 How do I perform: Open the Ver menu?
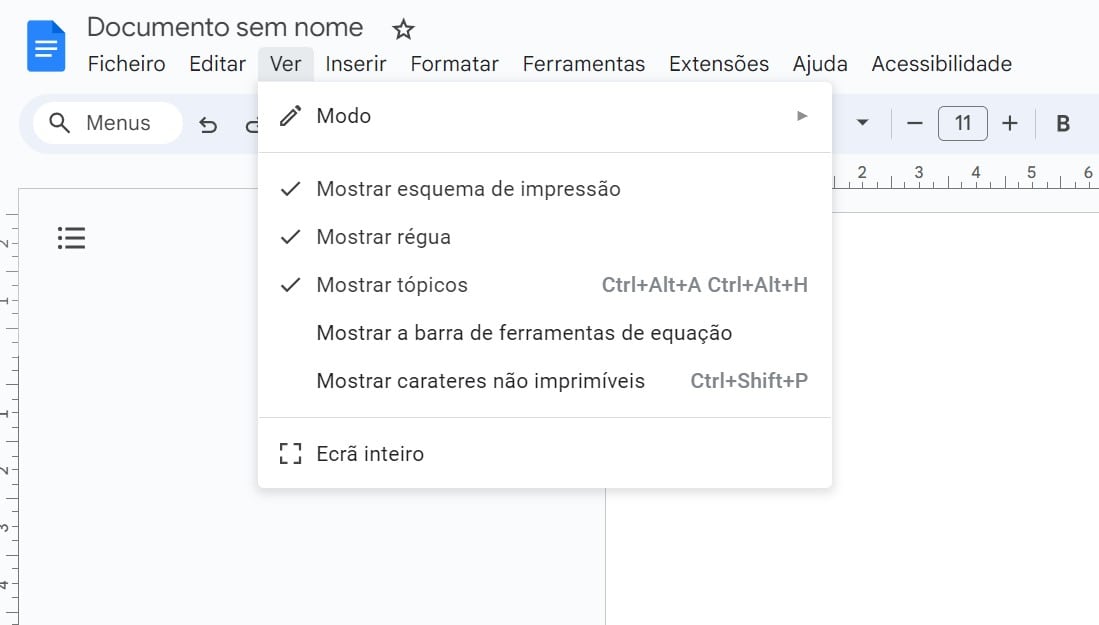285,64
